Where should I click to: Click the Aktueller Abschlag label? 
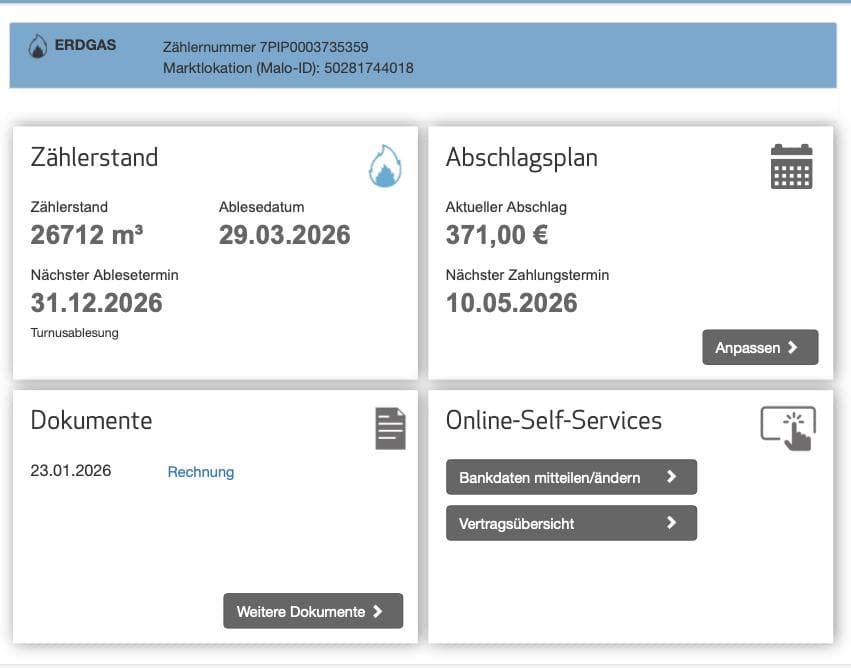[x=506, y=207]
